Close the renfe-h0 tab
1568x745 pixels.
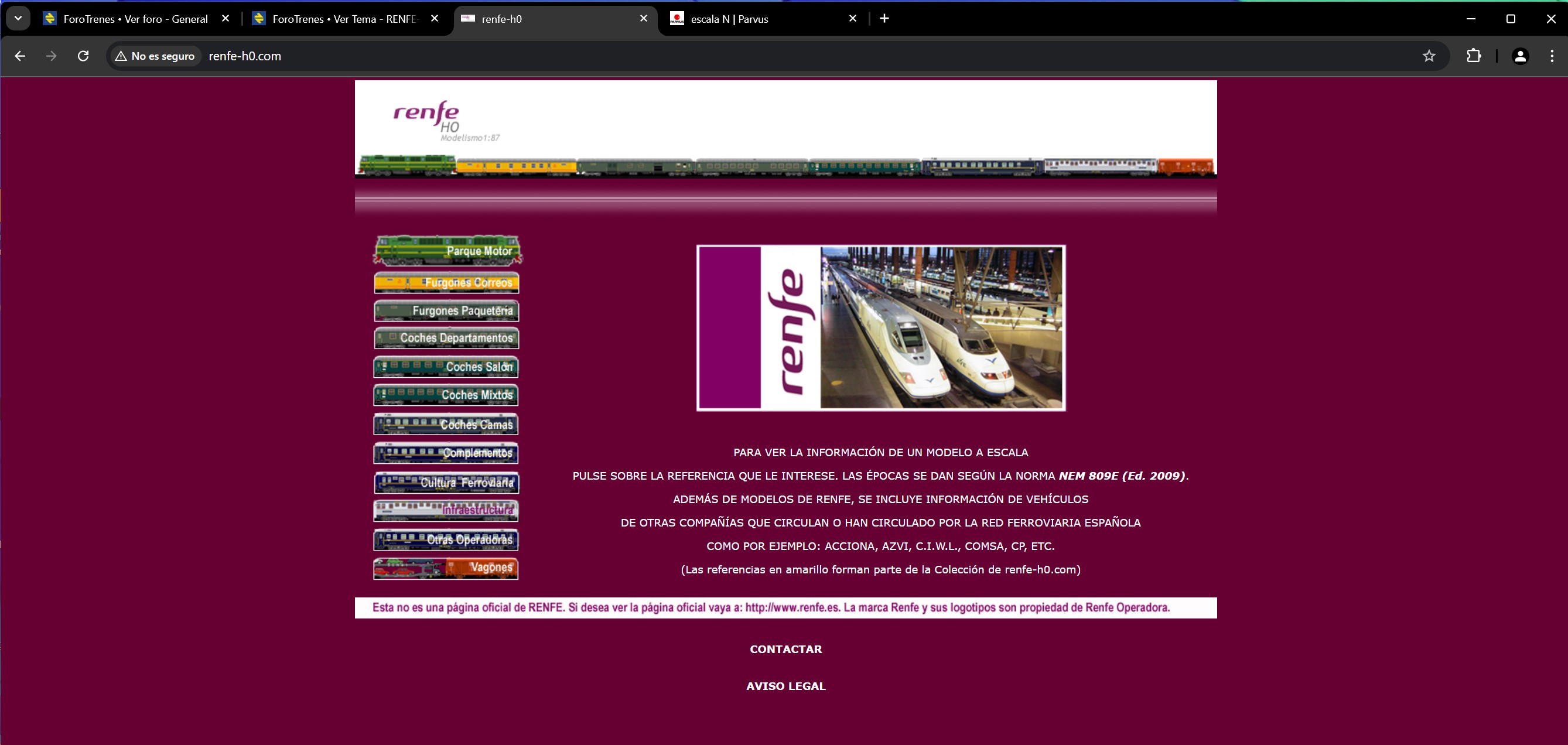[643, 19]
